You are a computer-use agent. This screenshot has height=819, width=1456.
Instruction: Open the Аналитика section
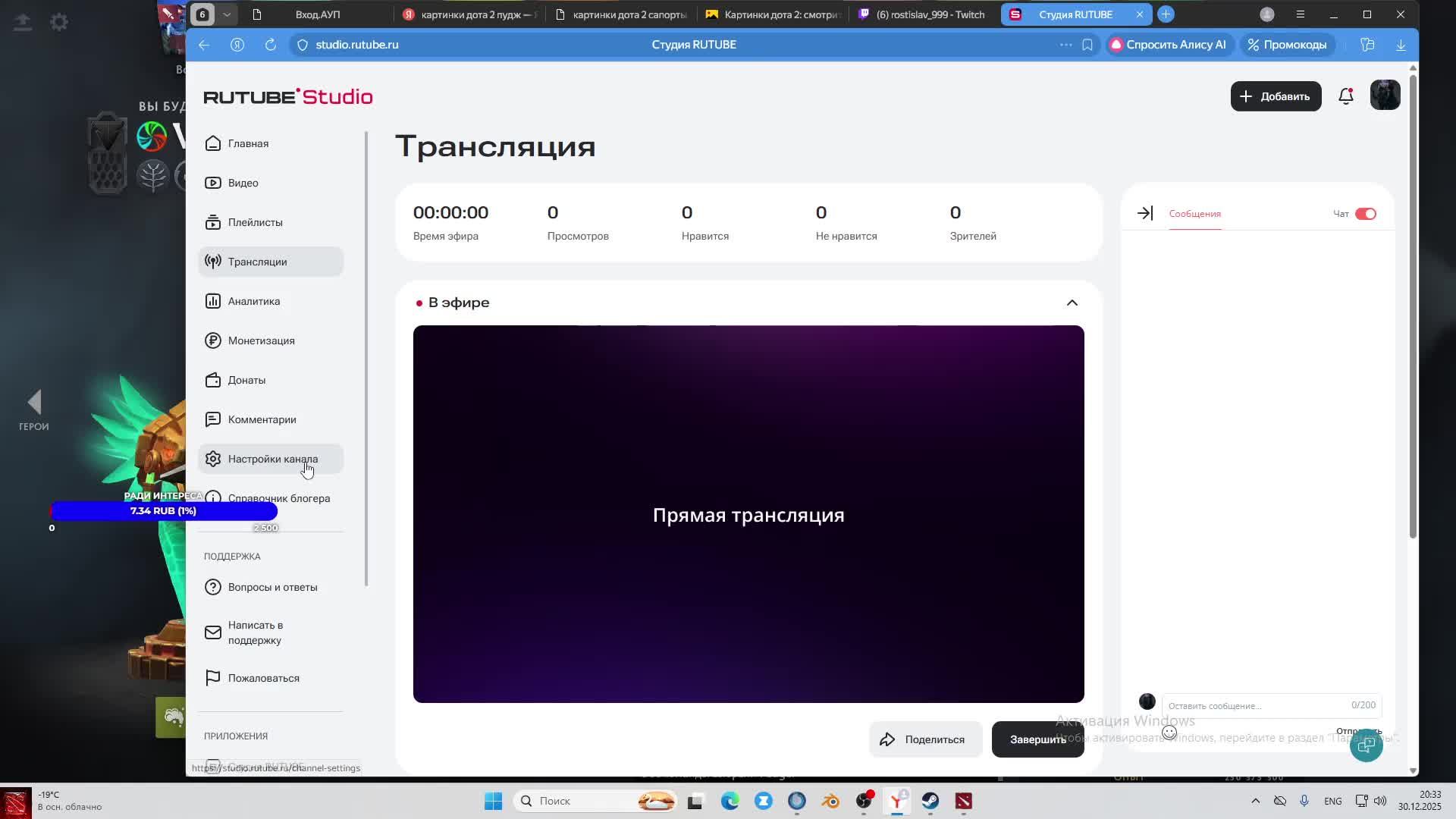point(253,301)
